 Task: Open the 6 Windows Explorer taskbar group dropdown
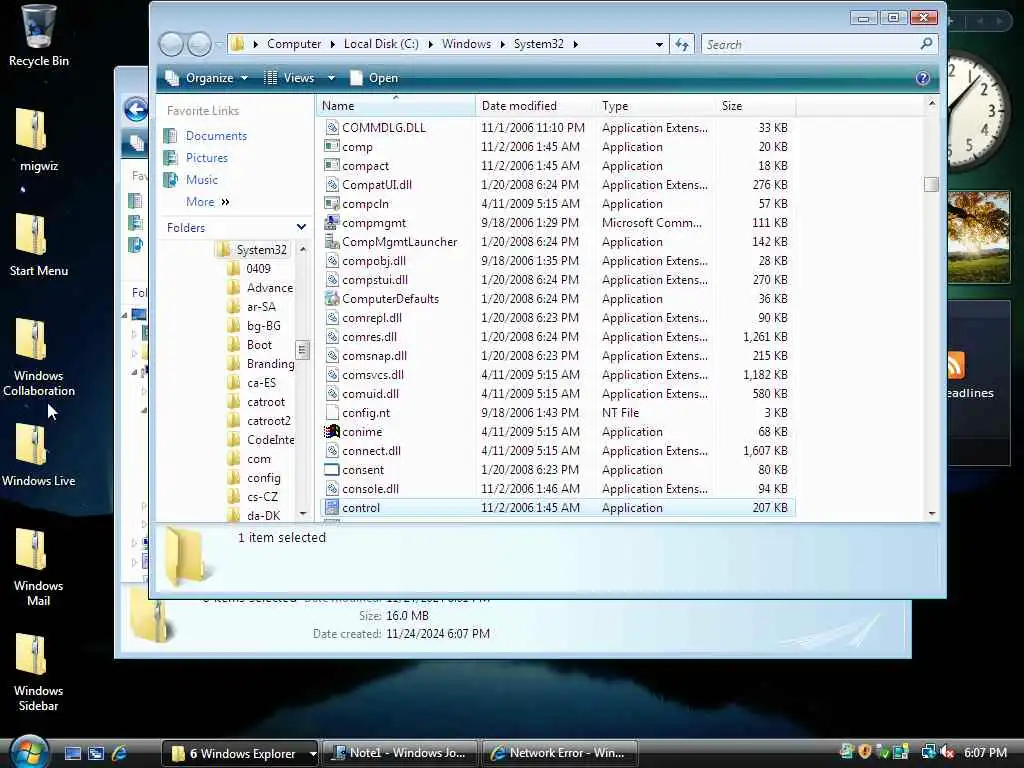pos(313,753)
